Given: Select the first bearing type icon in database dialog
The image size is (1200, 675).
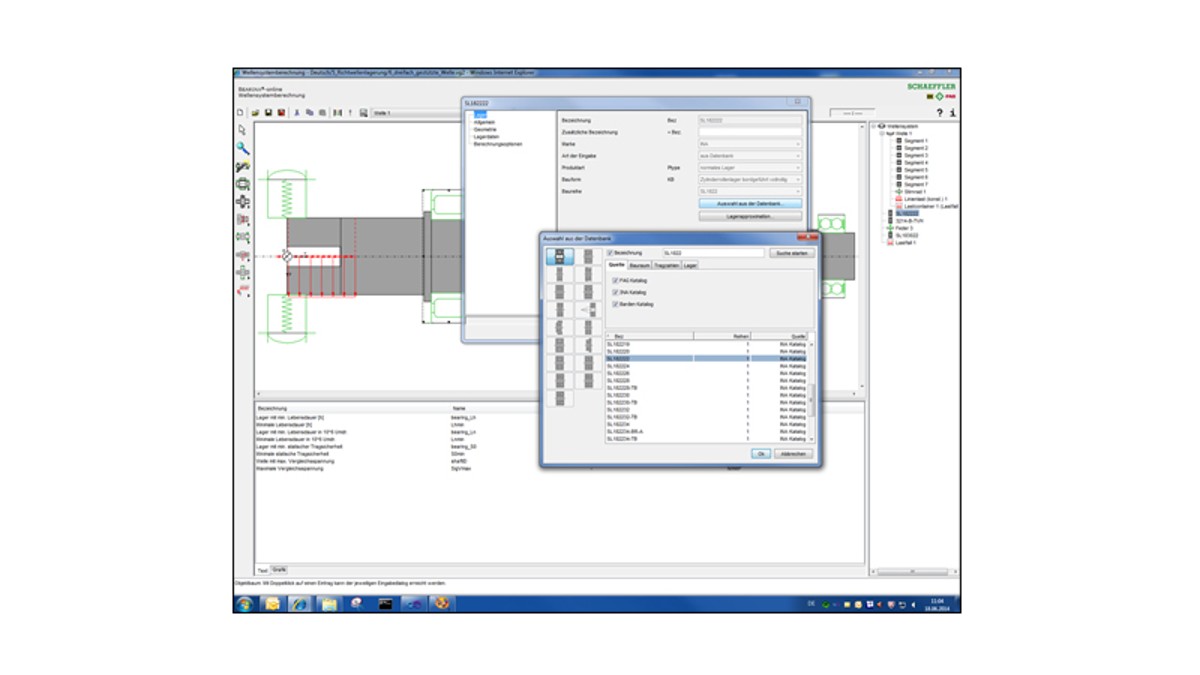Looking at the screenshot, I should (559, 257).
